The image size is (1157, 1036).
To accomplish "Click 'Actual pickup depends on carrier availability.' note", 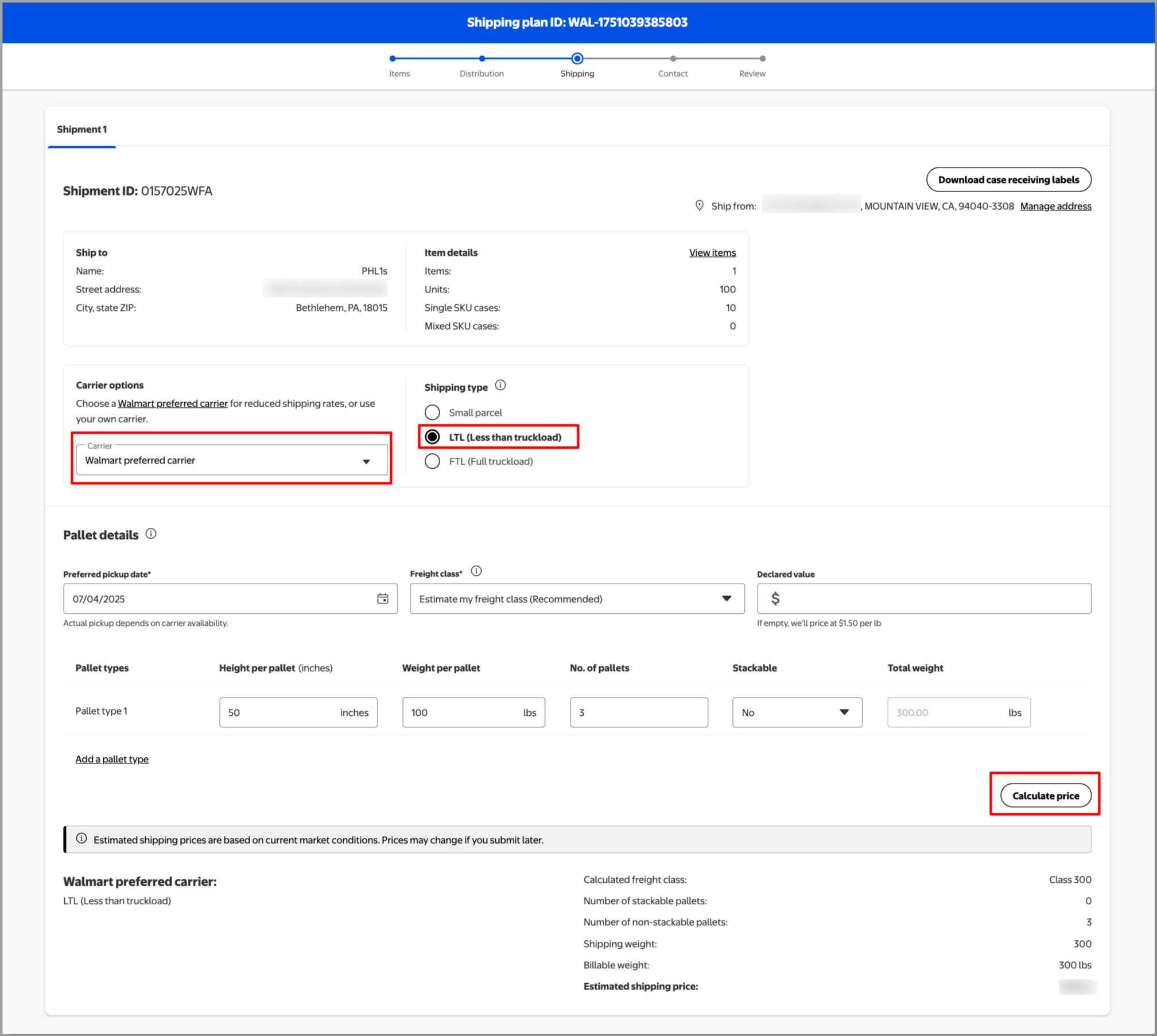I will (x=146, y=624).
